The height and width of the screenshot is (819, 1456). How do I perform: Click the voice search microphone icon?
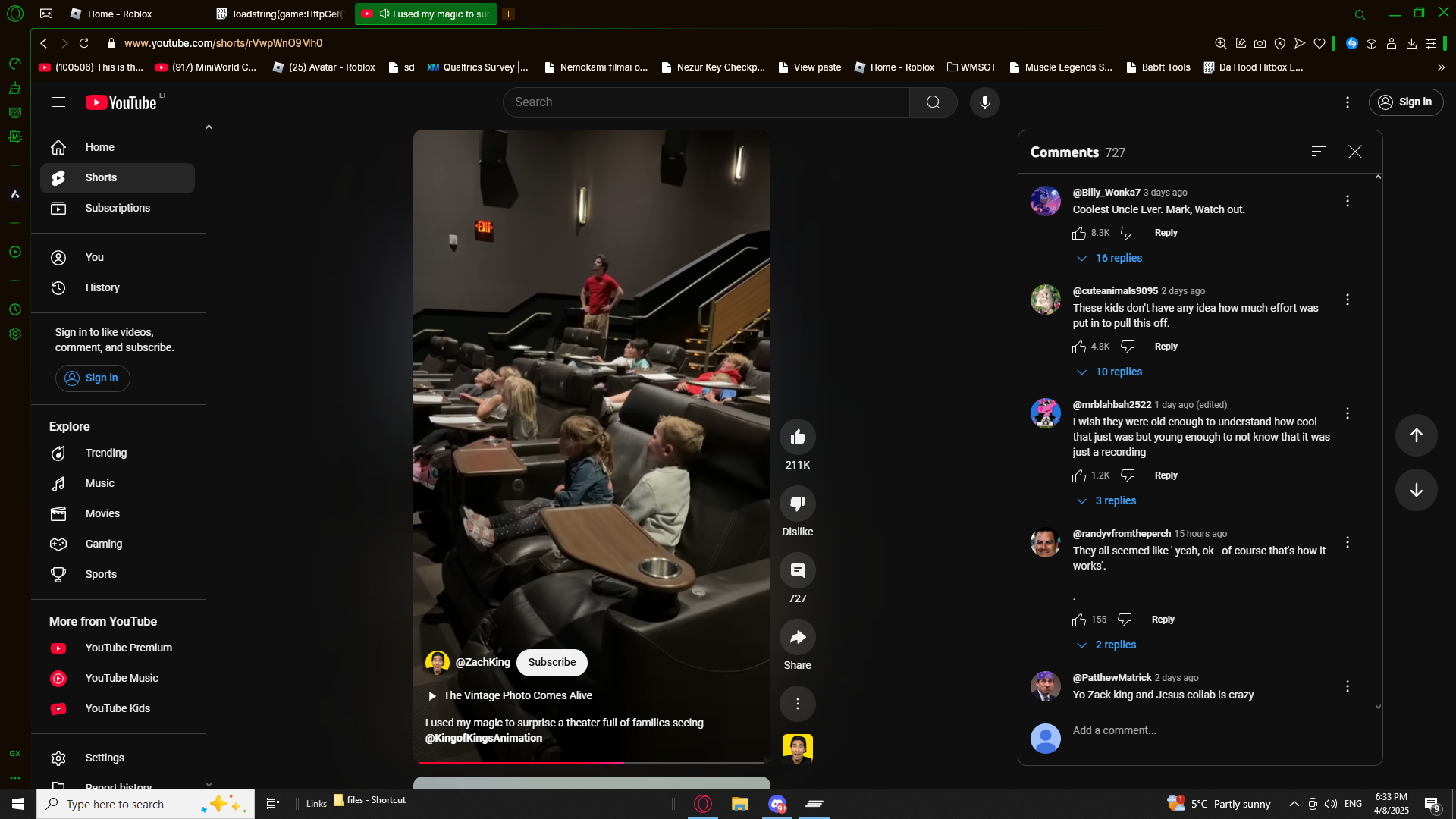tap(984, 102)
